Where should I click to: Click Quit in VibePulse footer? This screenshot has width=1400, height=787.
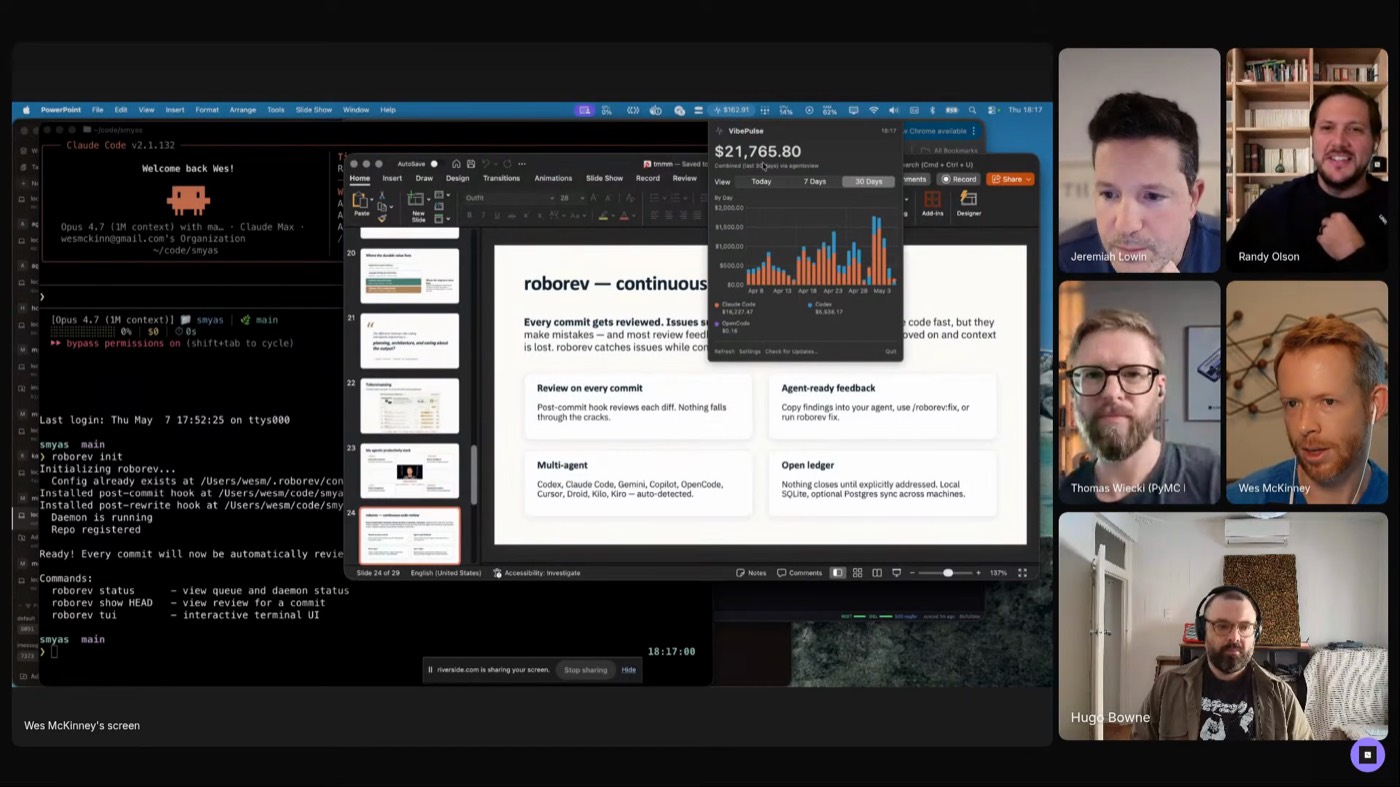(890, 351)
